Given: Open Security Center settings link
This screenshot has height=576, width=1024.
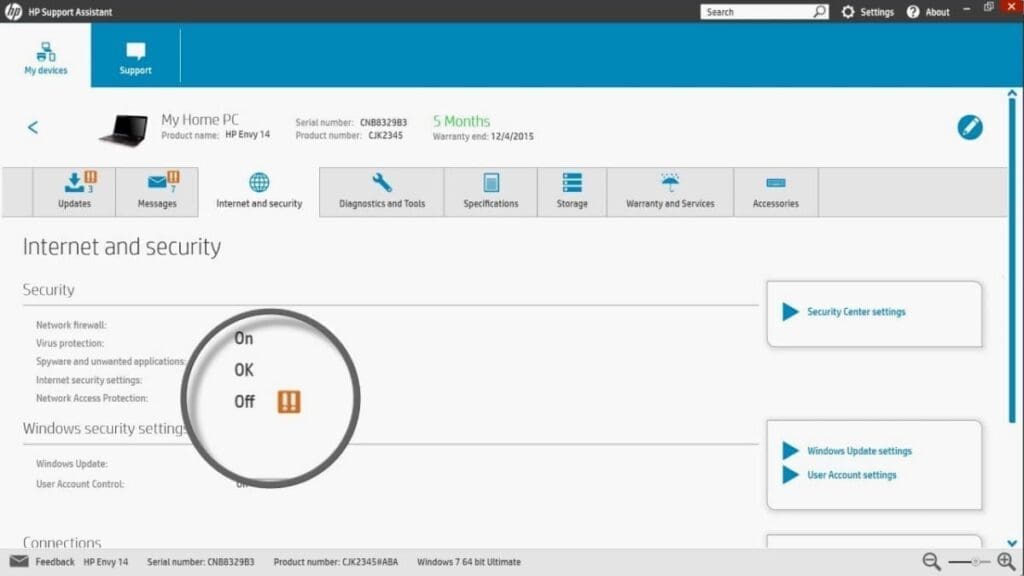Looking at the screenshot, I should [x=856, y=312].
